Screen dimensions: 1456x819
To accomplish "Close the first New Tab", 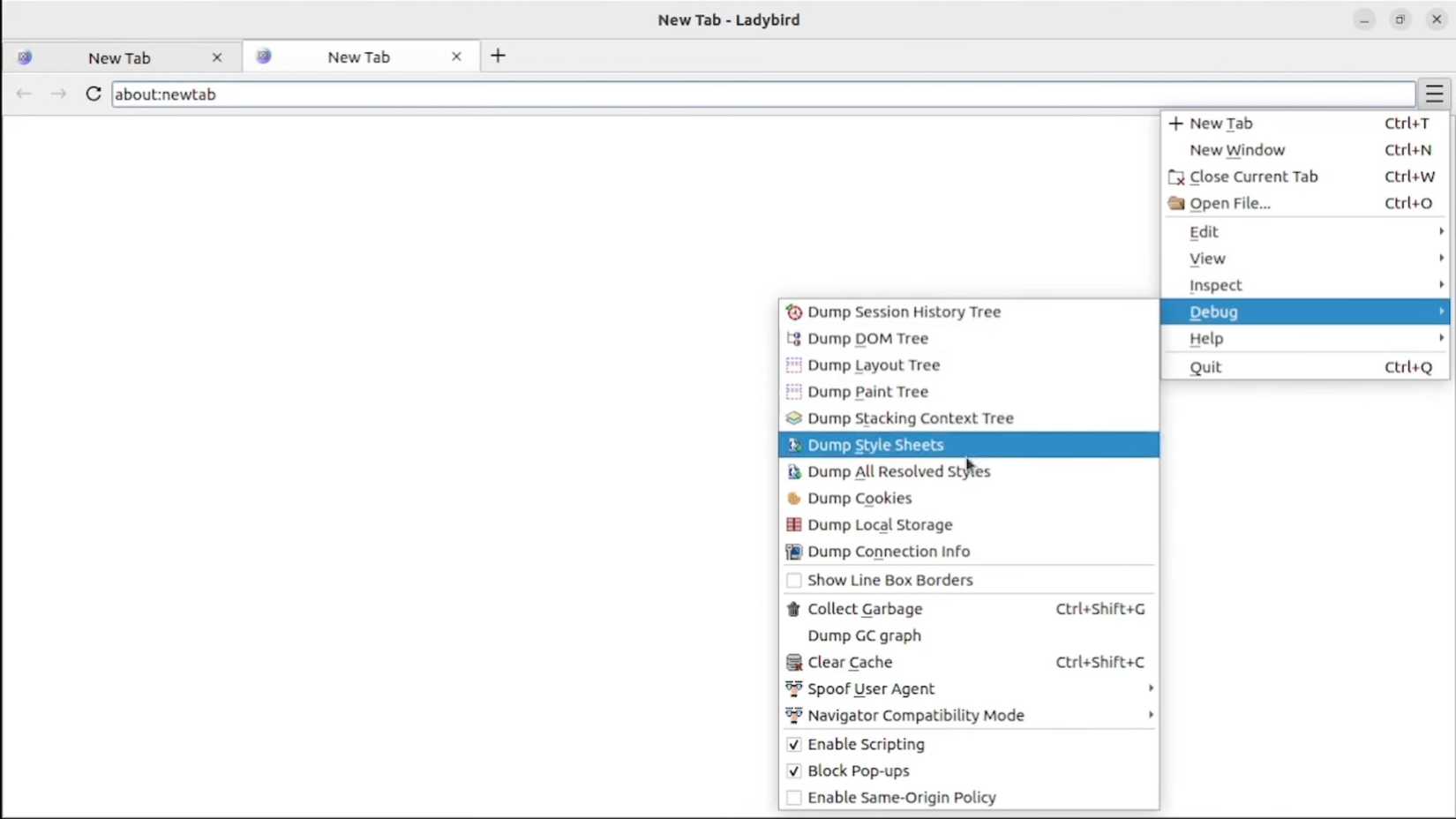I will (x=217, y=57).
